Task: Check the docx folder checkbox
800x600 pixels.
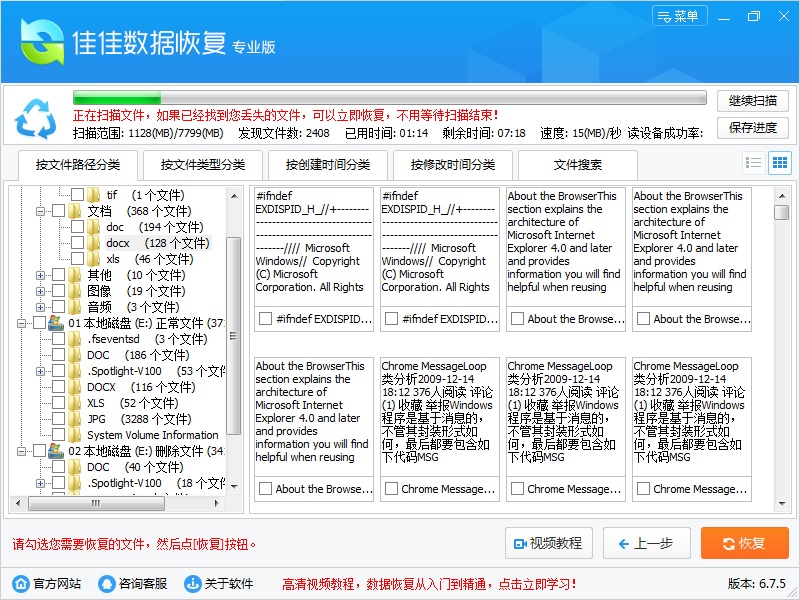Action: click(x=77, y=243)
